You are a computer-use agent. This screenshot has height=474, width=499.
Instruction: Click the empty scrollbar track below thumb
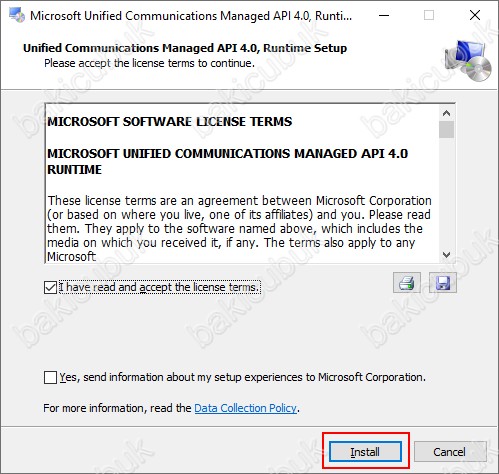[x=446, y=193]
